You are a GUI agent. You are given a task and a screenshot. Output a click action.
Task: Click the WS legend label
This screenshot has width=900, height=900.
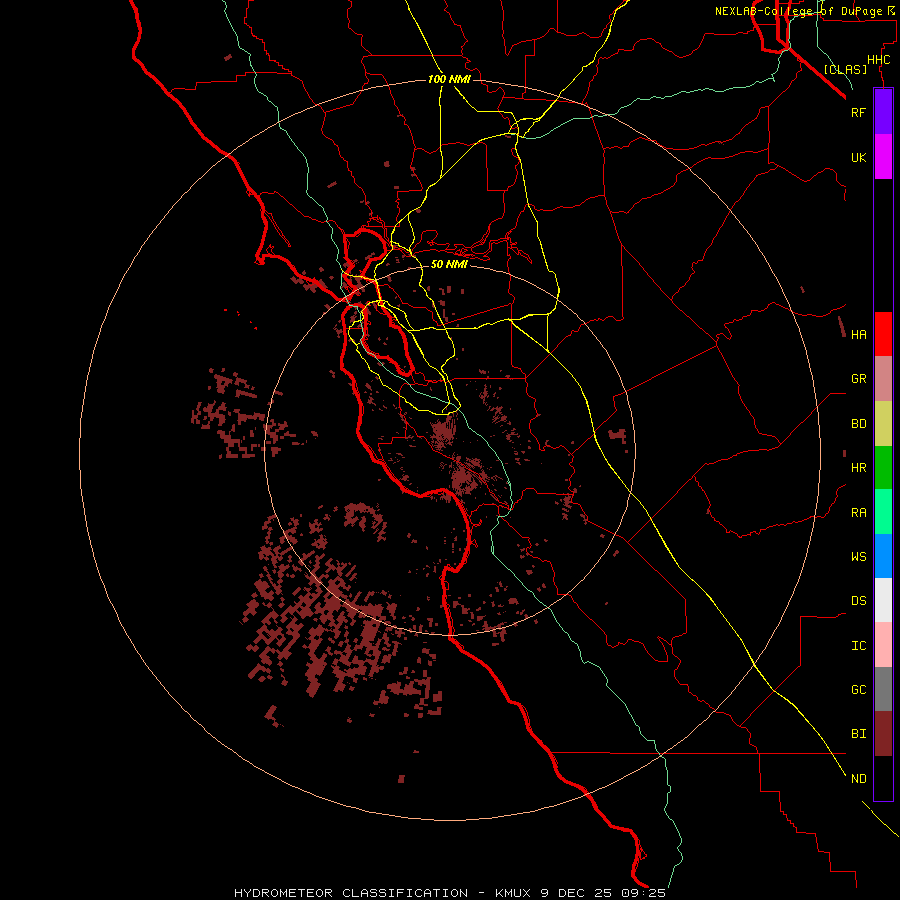pos(858,557)
